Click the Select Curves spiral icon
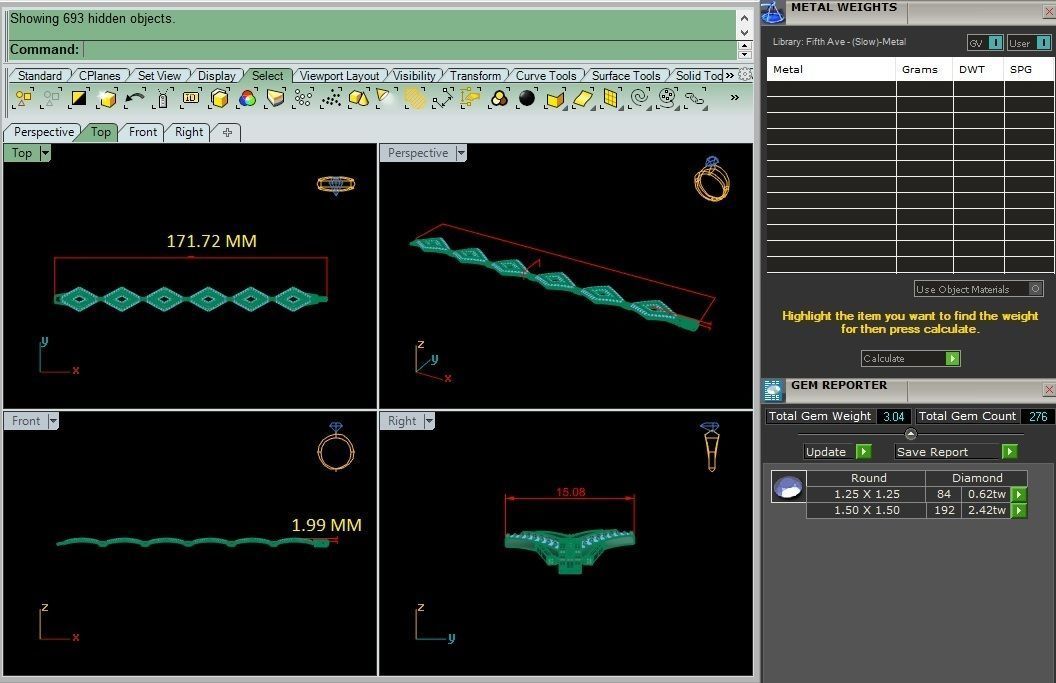 [x=639, y=99]
